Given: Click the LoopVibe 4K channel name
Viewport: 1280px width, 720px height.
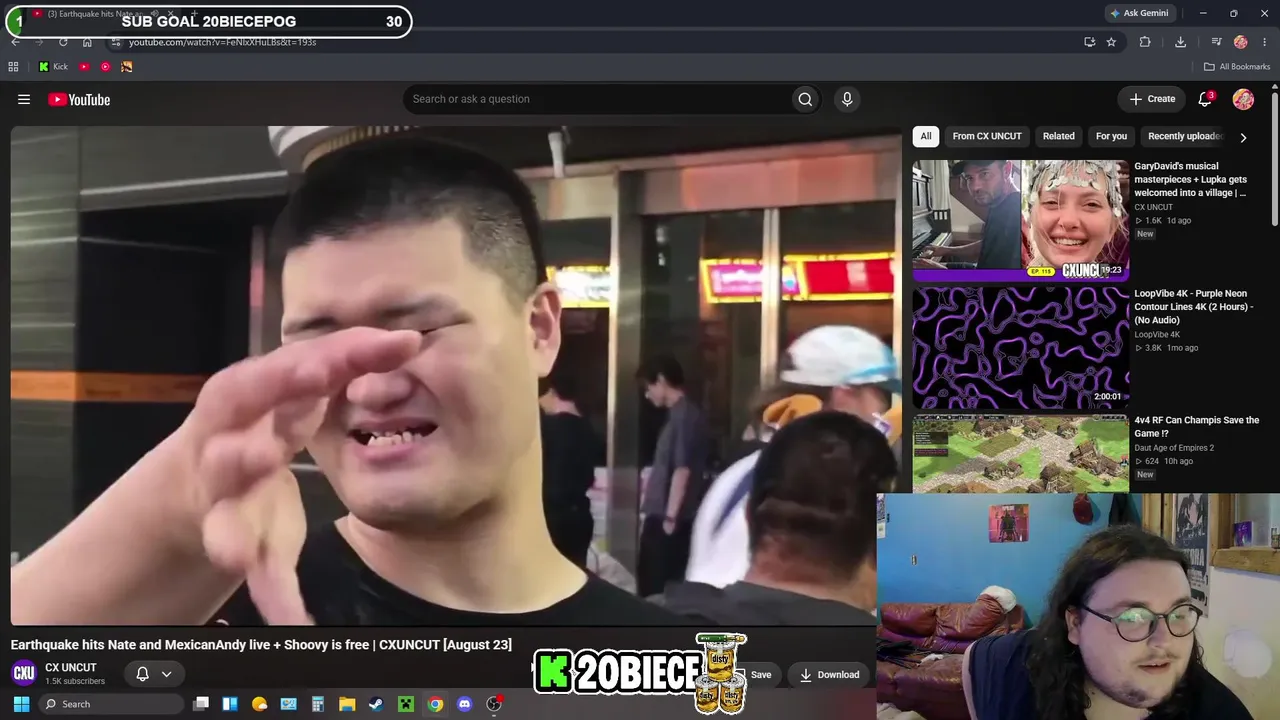Looking at the screenshot, I should click(x=1157, y=334).
